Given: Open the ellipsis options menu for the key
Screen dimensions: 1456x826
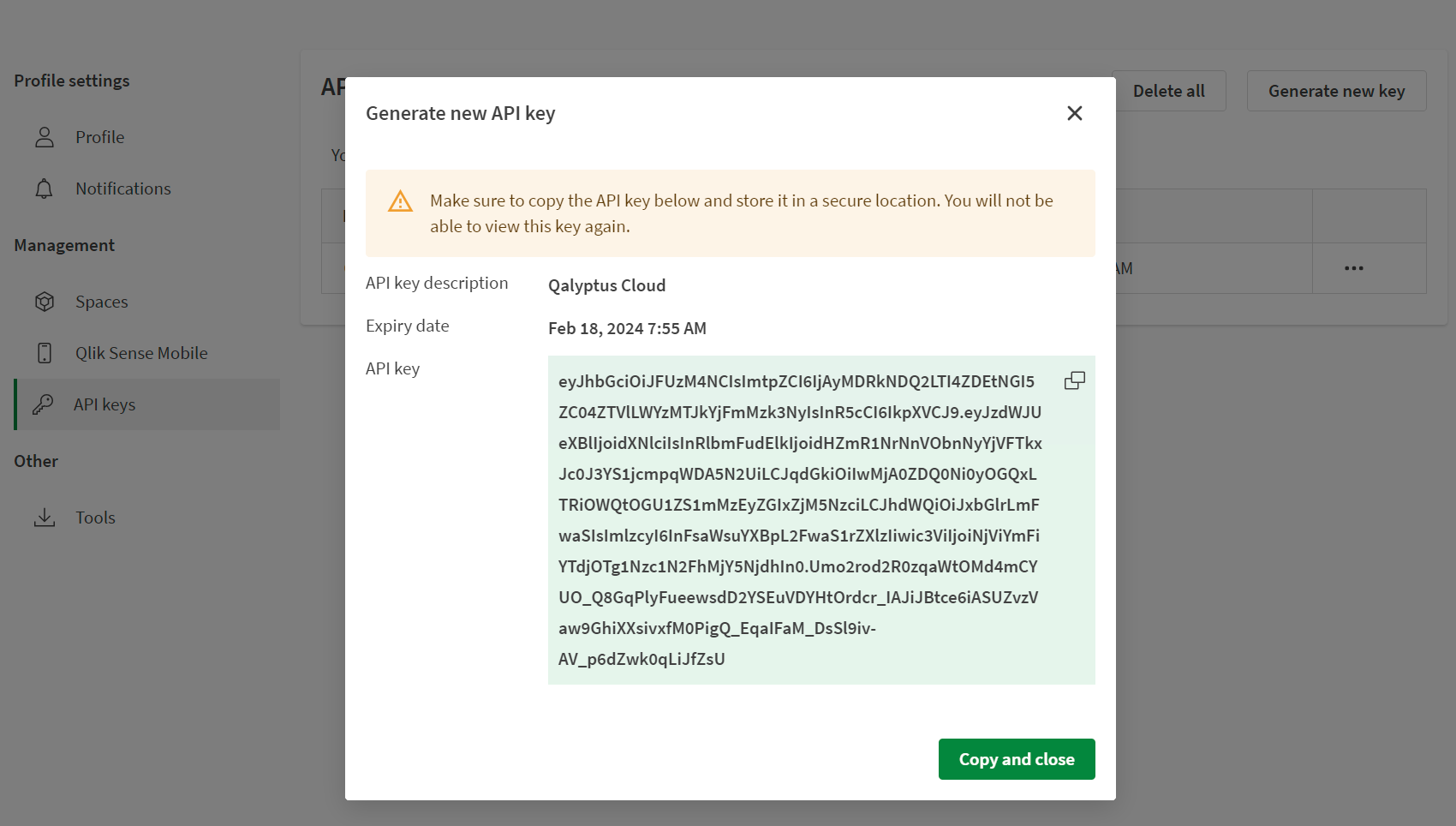Looking at the screenshot, I should point(1353,268).
